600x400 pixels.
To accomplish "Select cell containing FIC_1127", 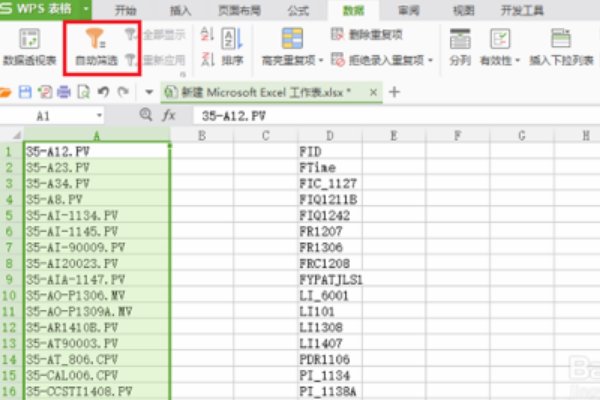I will [x=330, y=183].
